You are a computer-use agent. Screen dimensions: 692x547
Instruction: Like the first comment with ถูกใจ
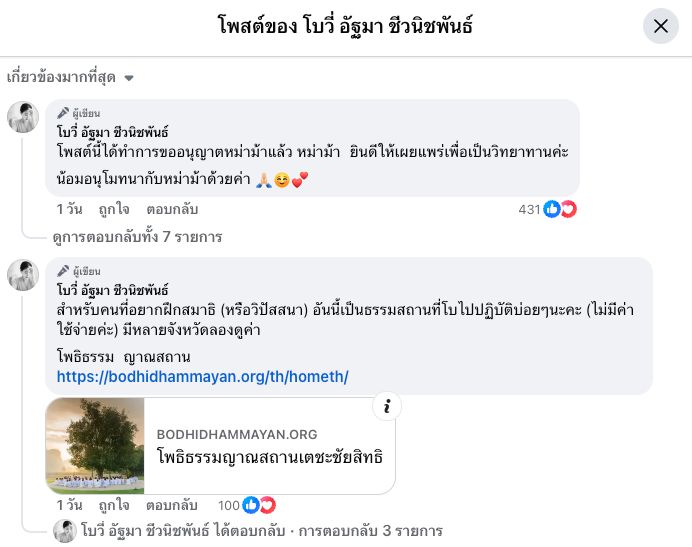click(x=114, y=209)
